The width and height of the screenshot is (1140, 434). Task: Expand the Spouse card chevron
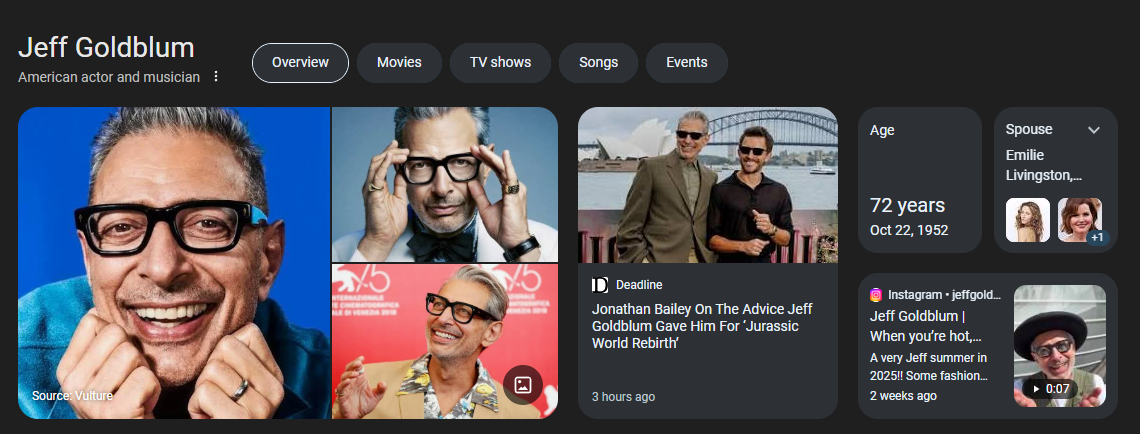1093,130
